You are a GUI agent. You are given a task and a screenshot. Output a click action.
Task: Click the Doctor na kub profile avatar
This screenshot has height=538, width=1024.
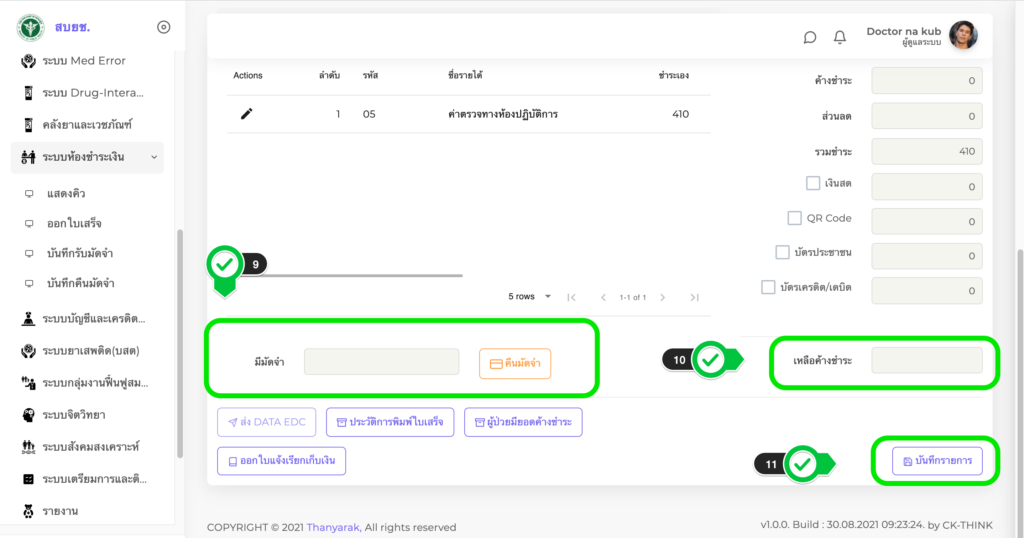pos(963,36)
